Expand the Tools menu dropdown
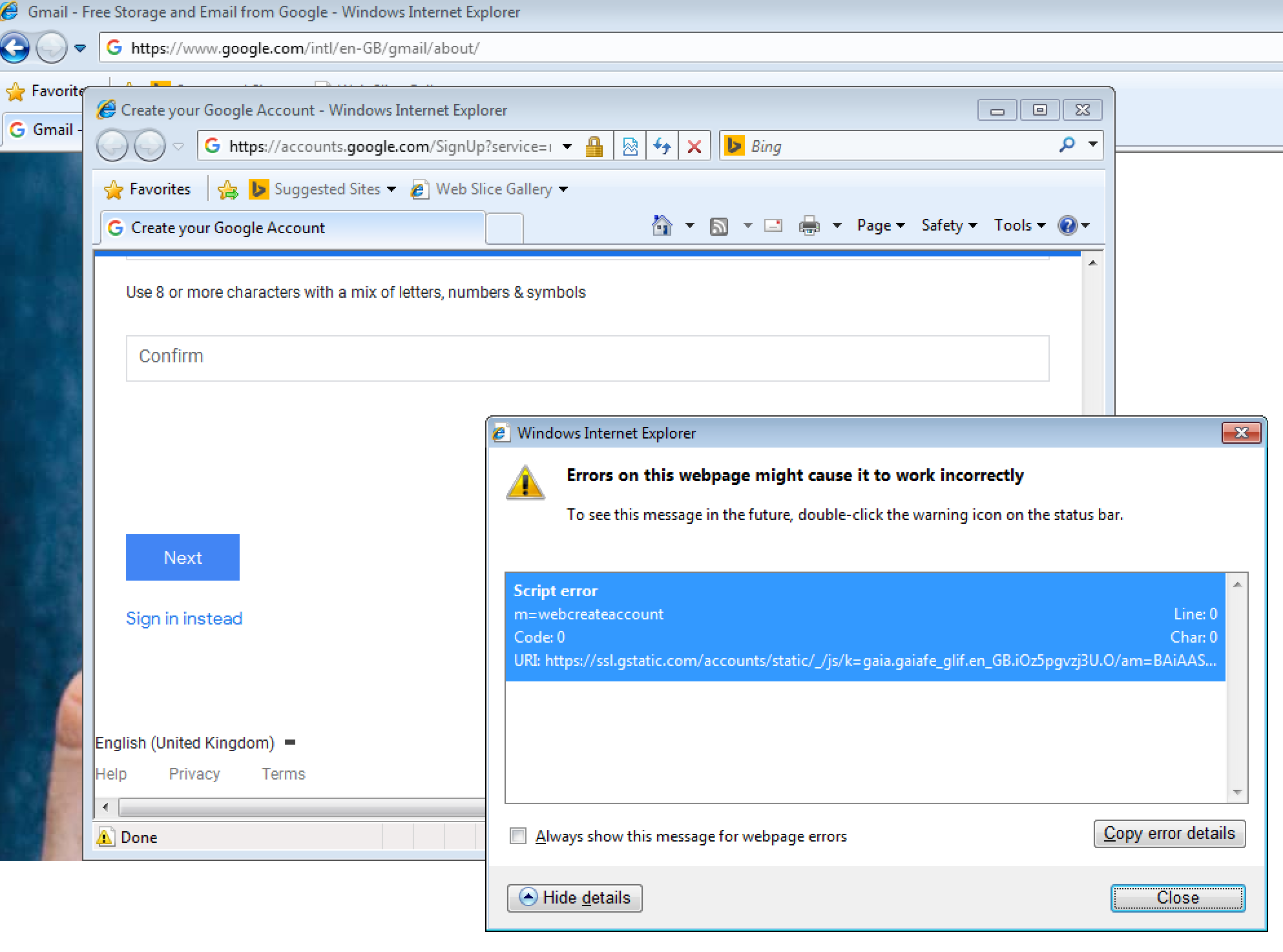Screen dimensions: 1283x952 (1012, 225)
